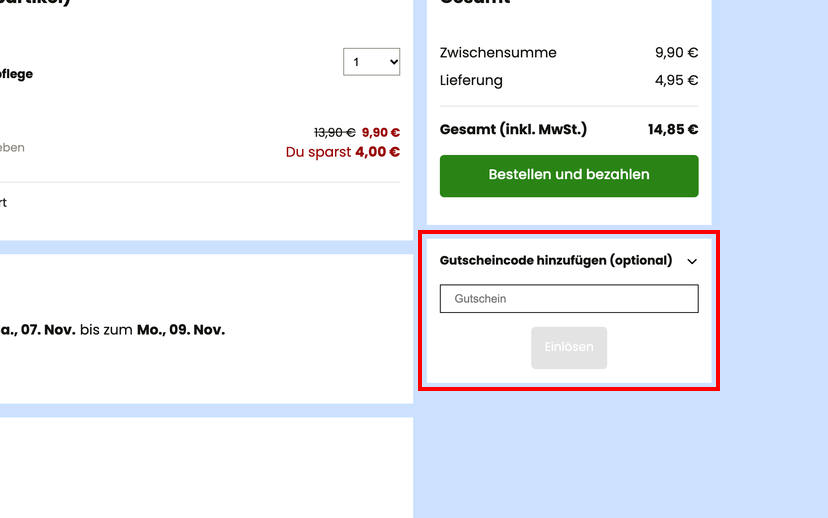This screenshot has height=518, width=828.
Task: Select the reduced price 9,90 € in red
Action: 381,133
